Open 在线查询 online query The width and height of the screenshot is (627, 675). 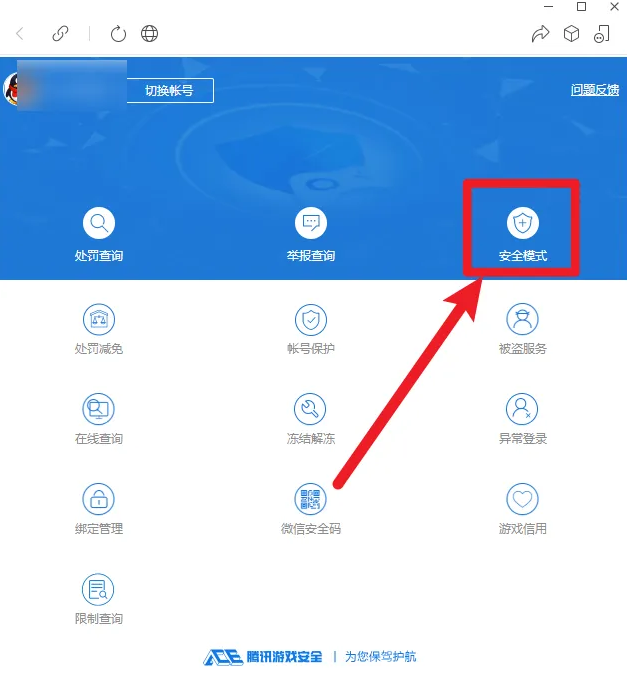[x=98, y=409]
